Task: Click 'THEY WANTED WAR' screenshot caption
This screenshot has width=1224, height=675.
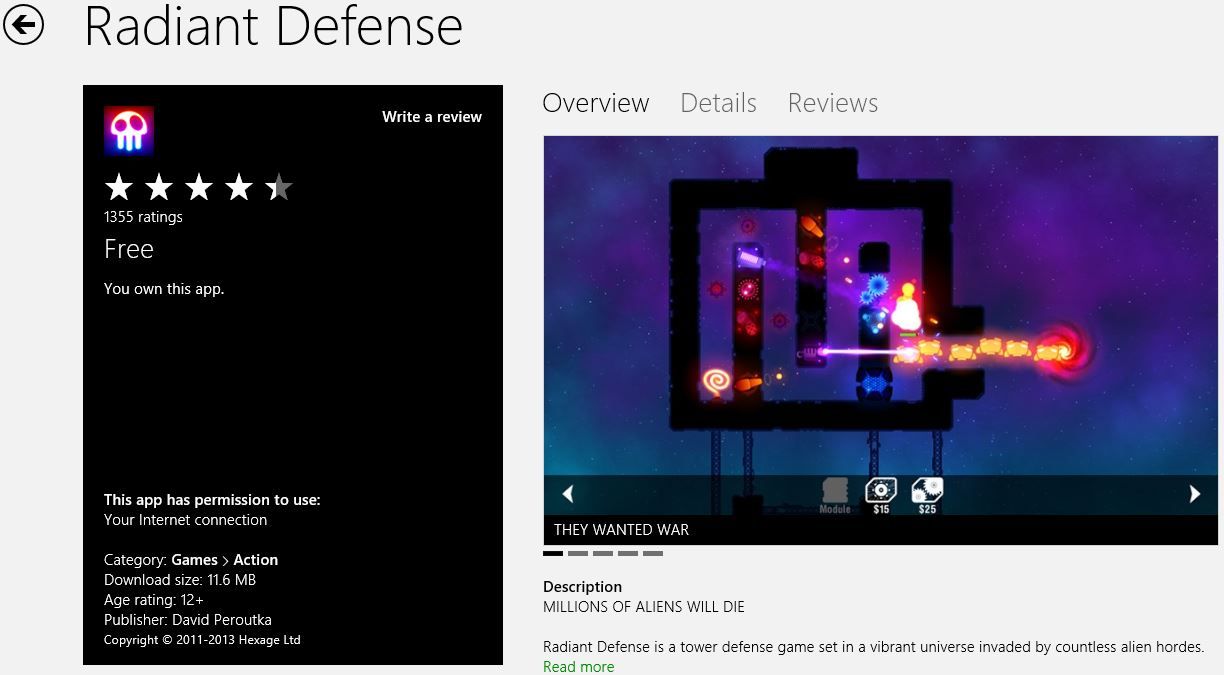Action: pyautogui.click(x=621, y=530)
